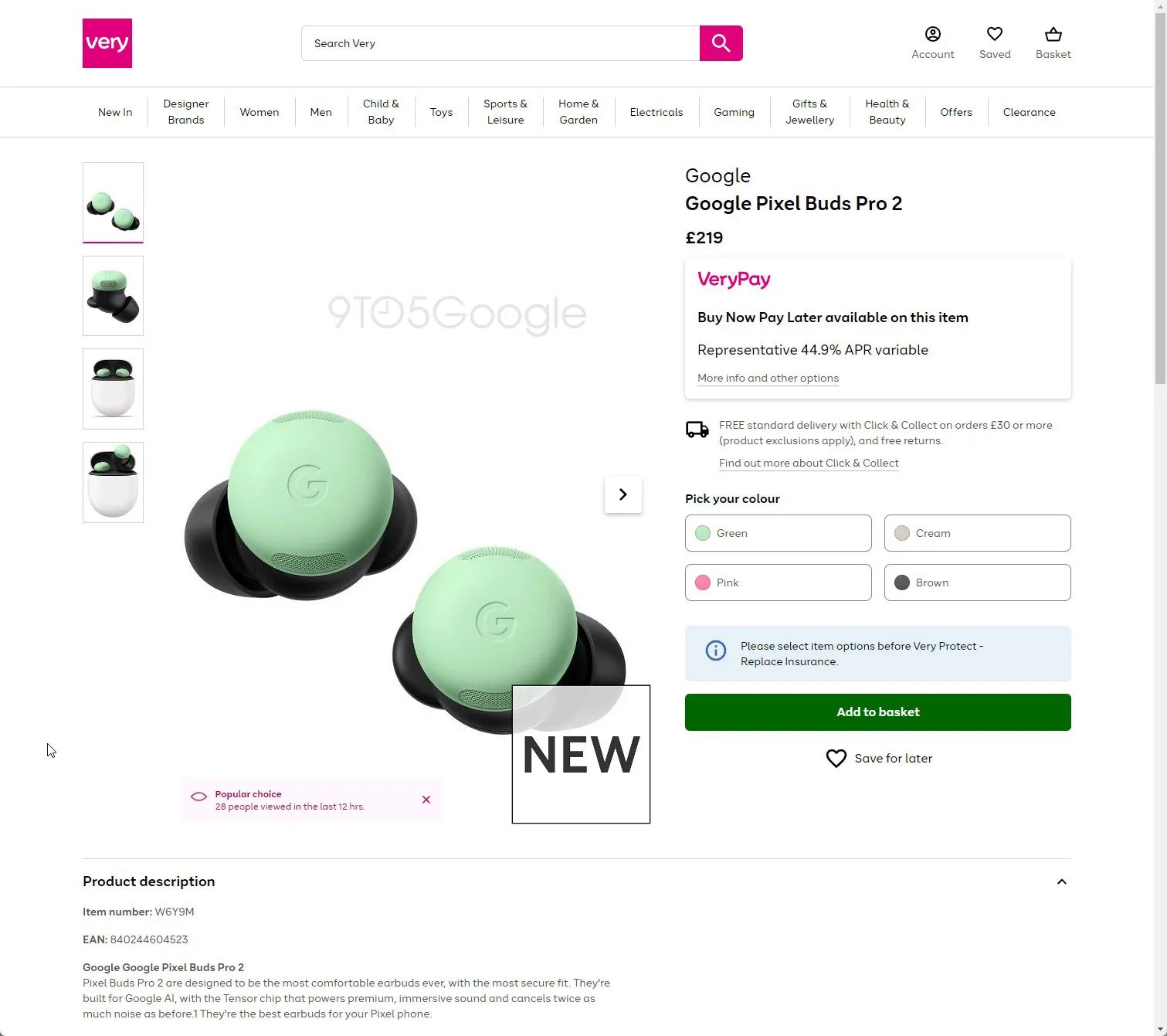The width and height of the screenshot is (1167, 1036).
Task: Click Add to basket button
Action: [x=878, y=712]
